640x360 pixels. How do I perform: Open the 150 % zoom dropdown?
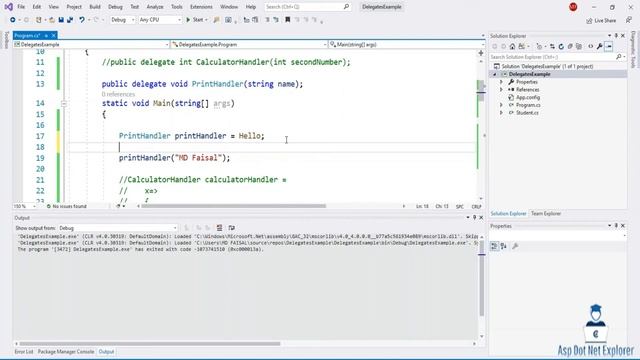(24, 207)
